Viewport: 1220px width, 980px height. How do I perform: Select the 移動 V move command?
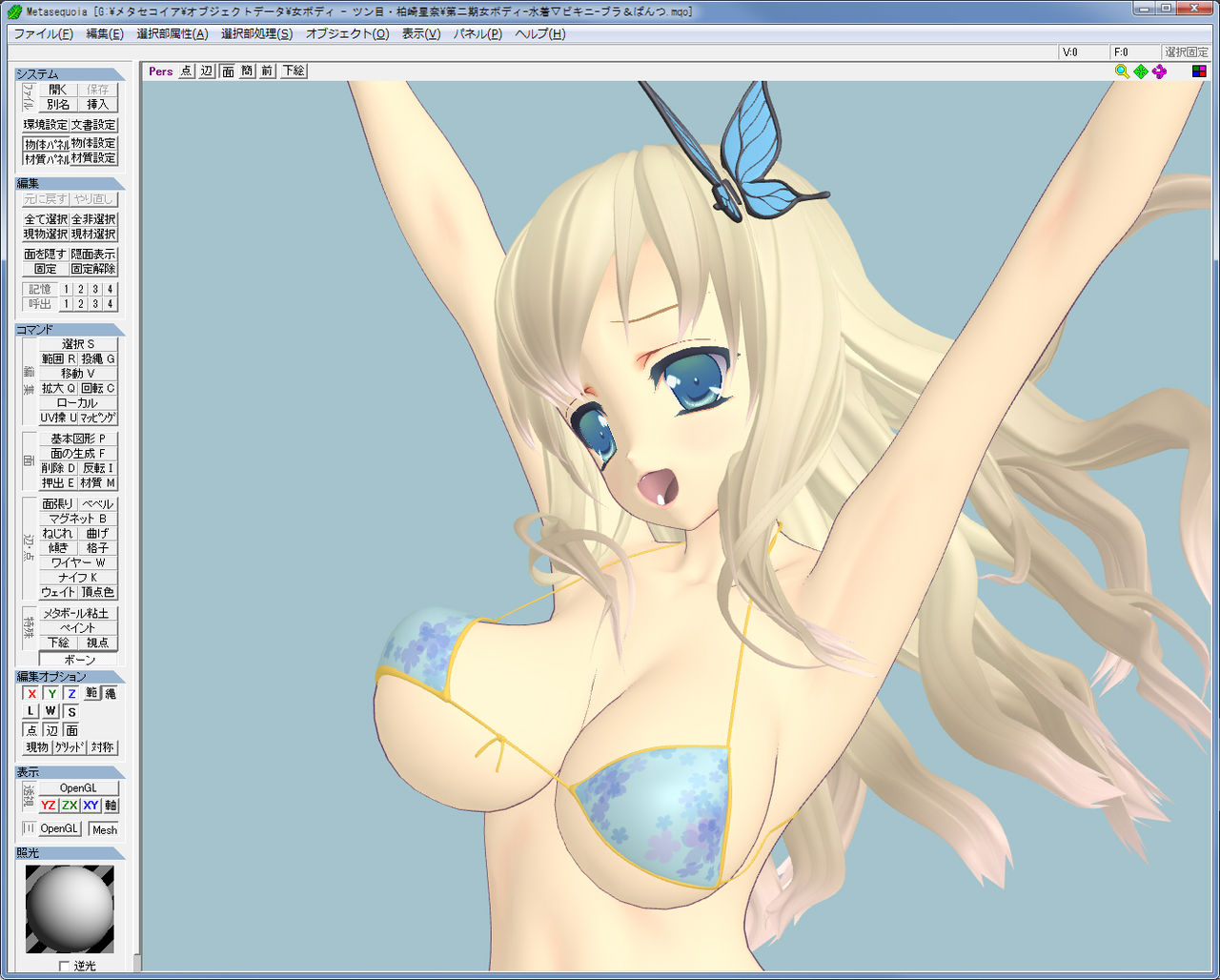pos(78,374)
